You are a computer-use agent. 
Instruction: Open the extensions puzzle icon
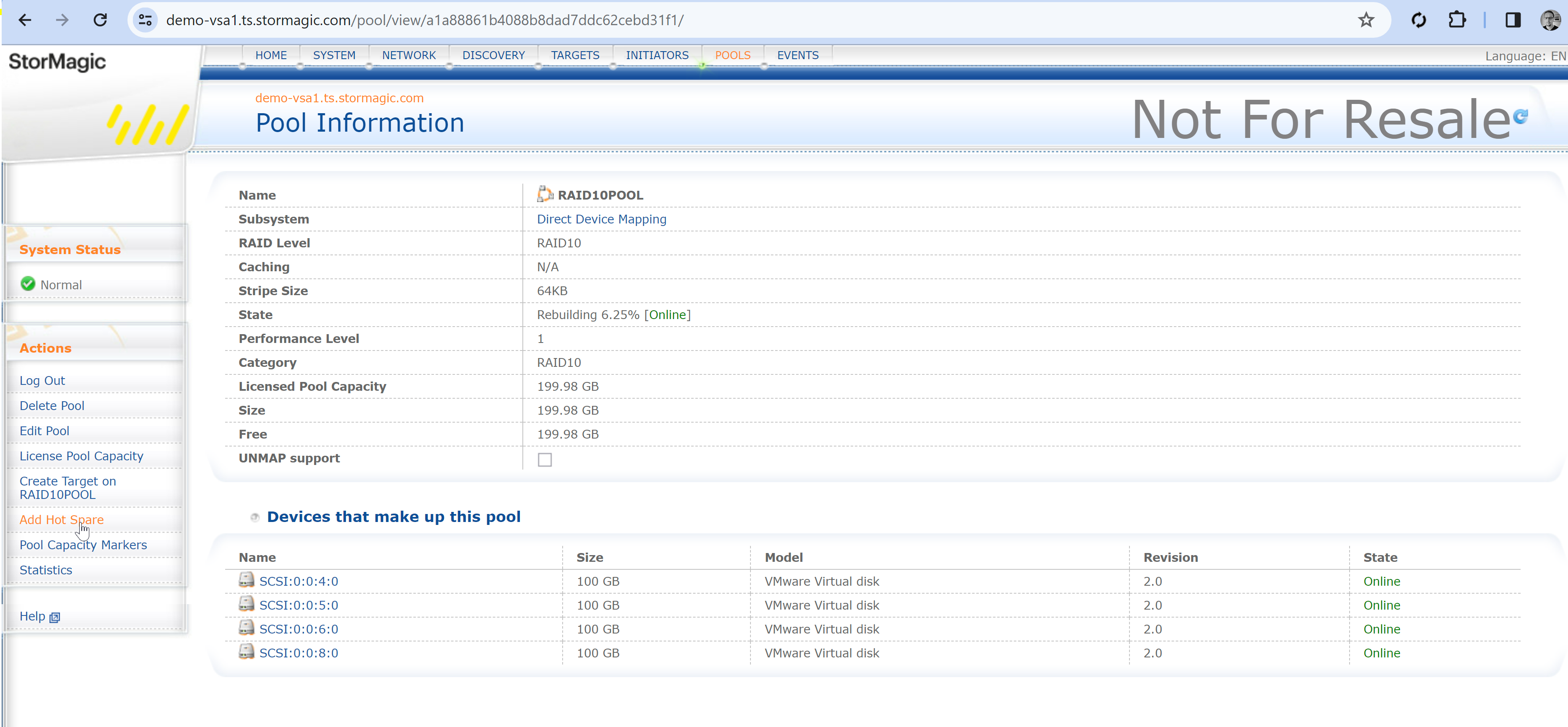click(1456, 20)
